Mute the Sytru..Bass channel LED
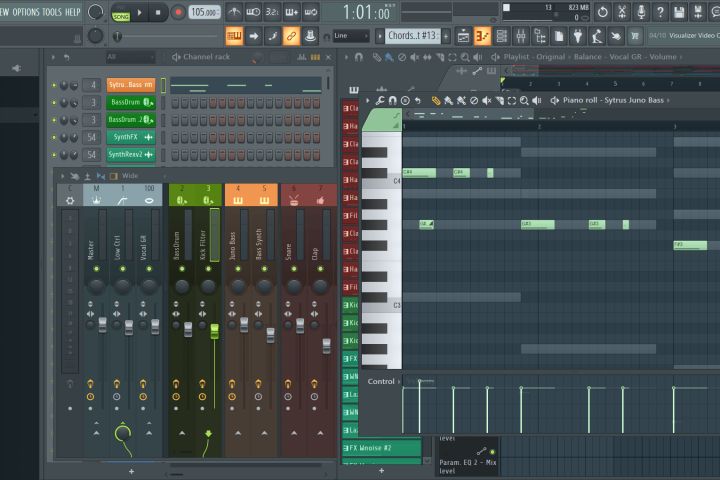This screenshot has width=720, height=480. [x=54, y=85]
